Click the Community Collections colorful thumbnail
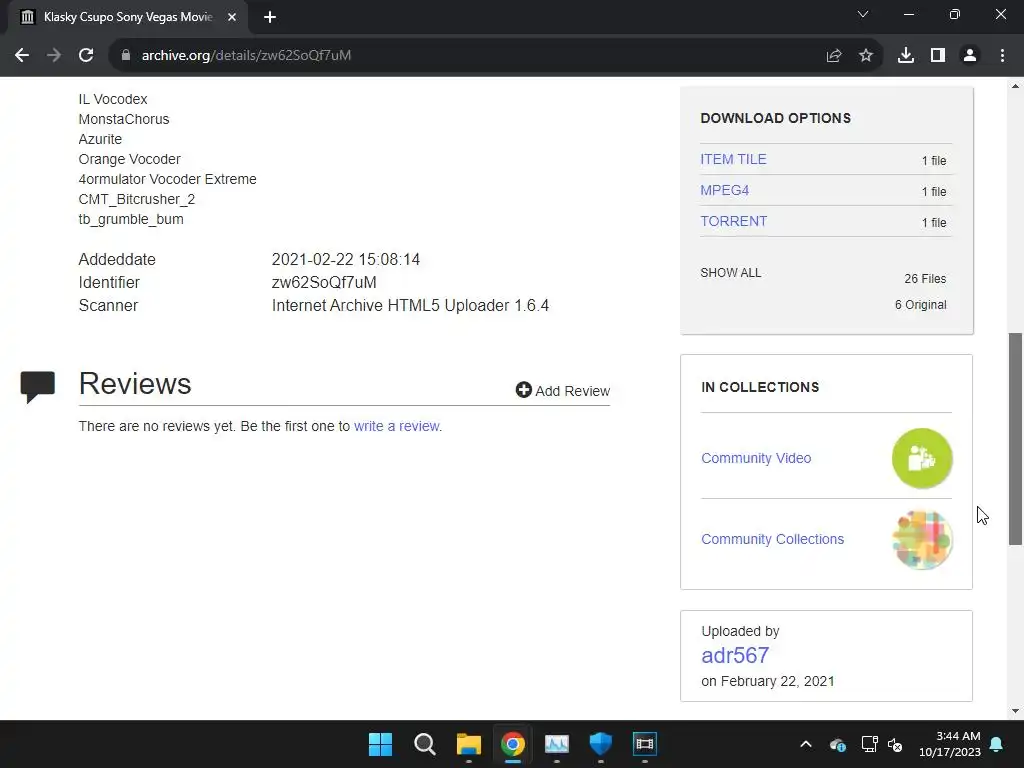This screenshot has width=1024, height=768. (922, 539)
